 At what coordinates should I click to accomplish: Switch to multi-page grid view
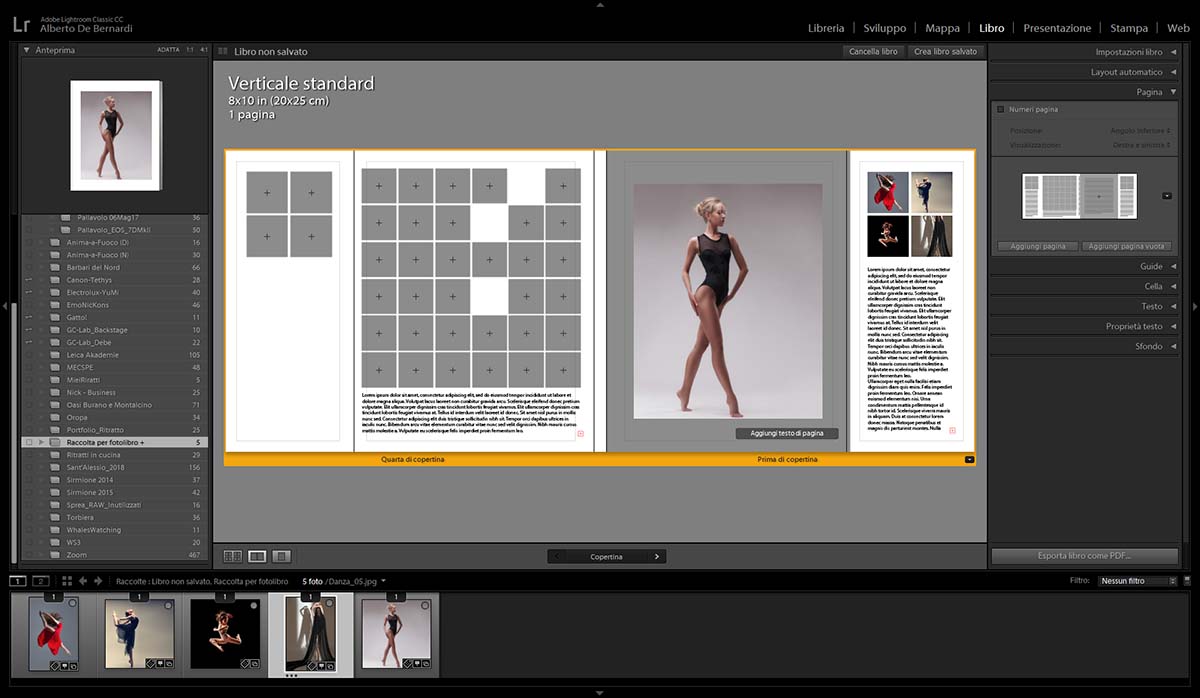tap(232, 556)
